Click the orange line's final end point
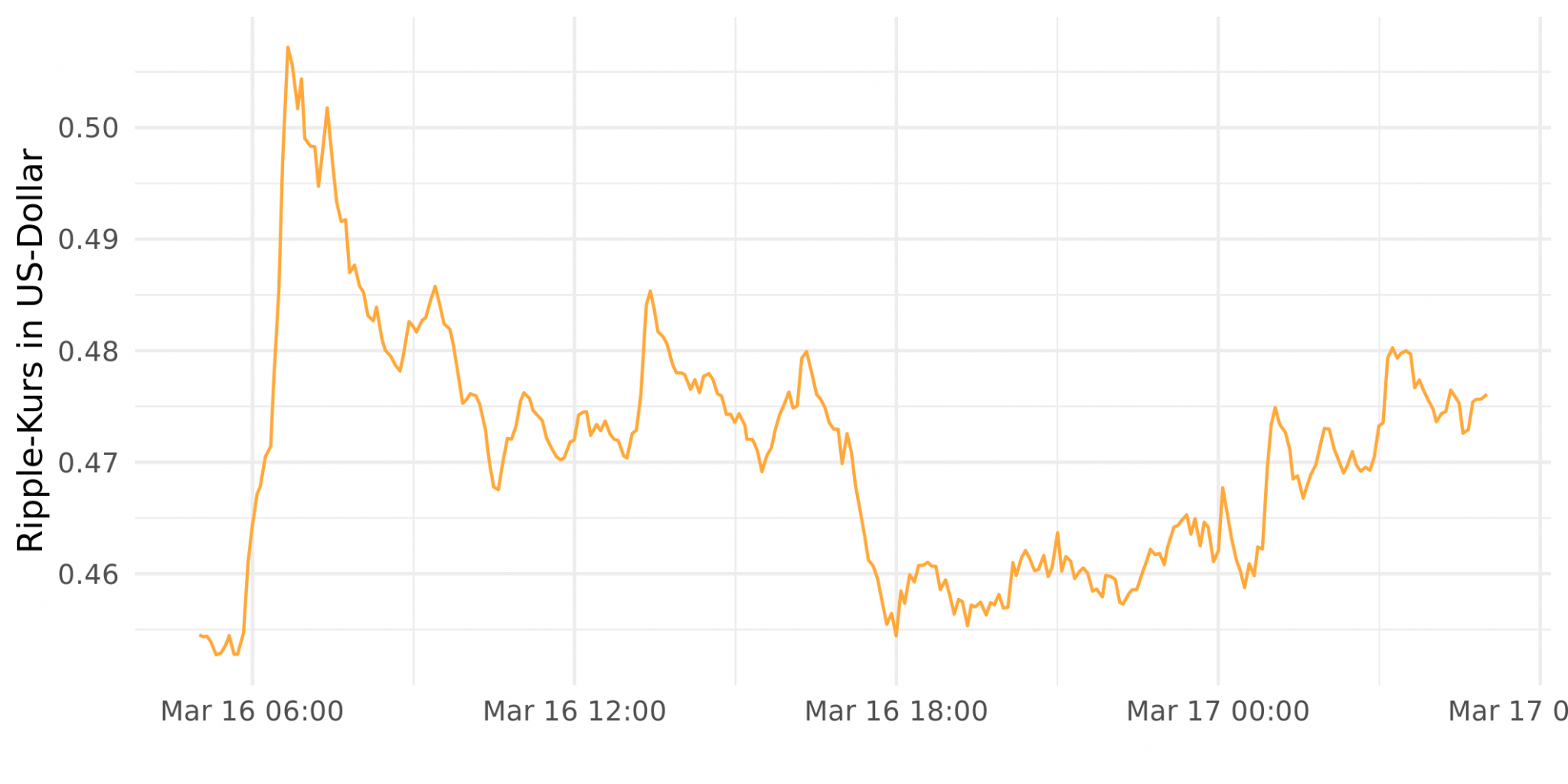The image size is (1568, 784). (1485, 395)
